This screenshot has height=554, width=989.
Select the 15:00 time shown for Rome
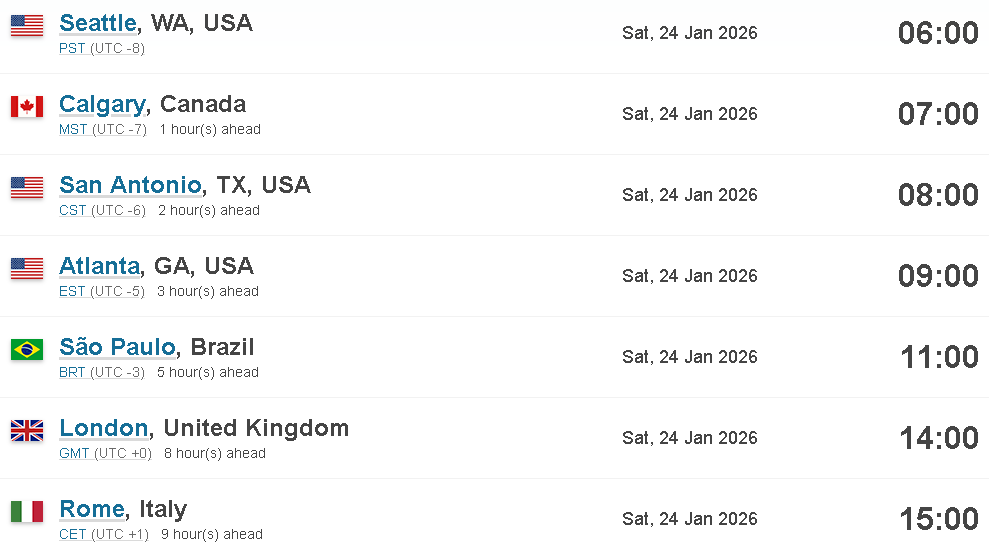[x=939, y=519]
